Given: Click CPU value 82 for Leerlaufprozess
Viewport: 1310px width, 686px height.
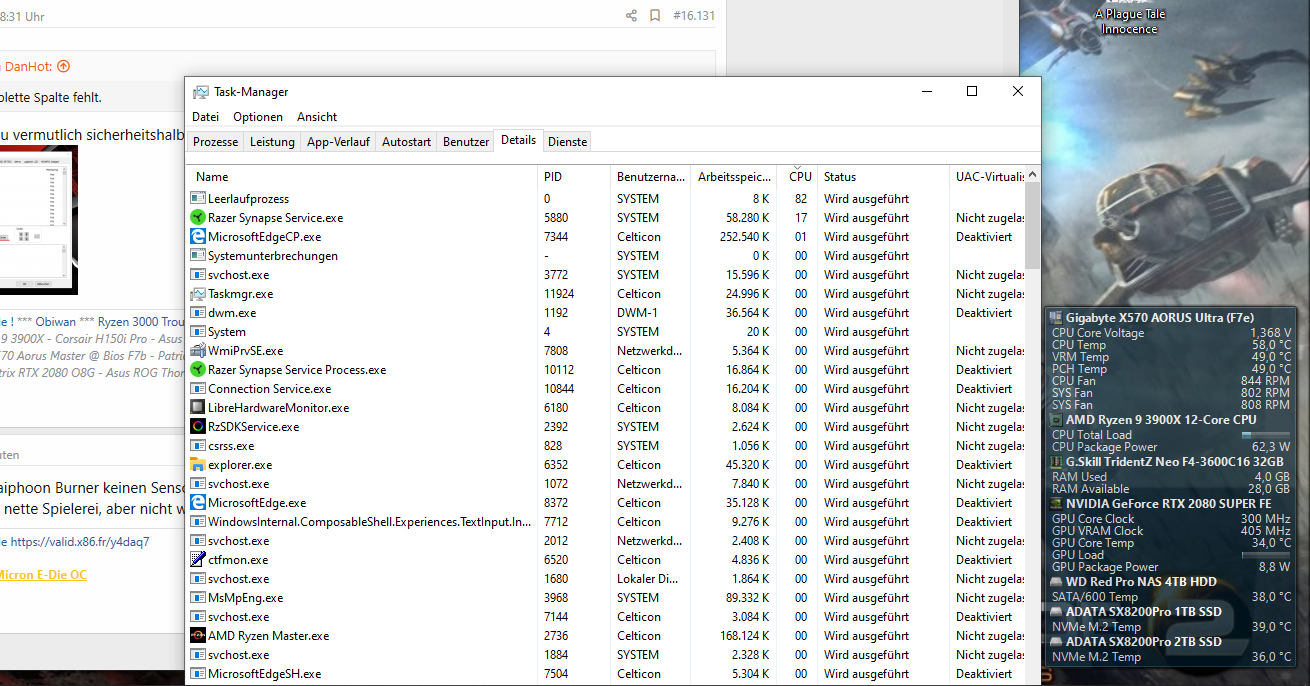Looking at the screenshot, I should point(801,199).
